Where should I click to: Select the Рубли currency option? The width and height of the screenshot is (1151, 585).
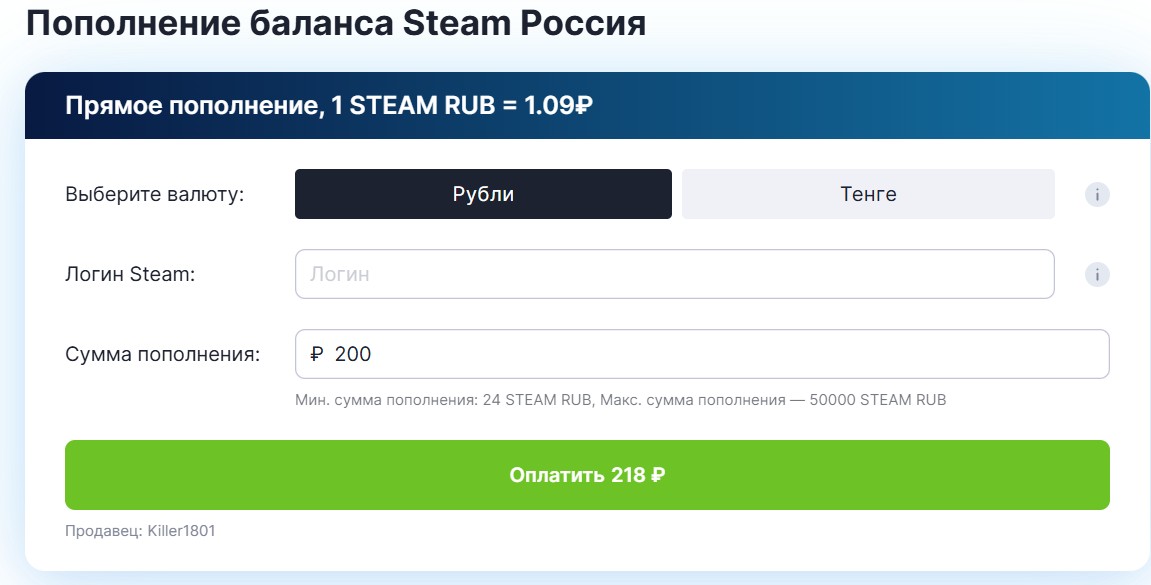coord(483,193)
